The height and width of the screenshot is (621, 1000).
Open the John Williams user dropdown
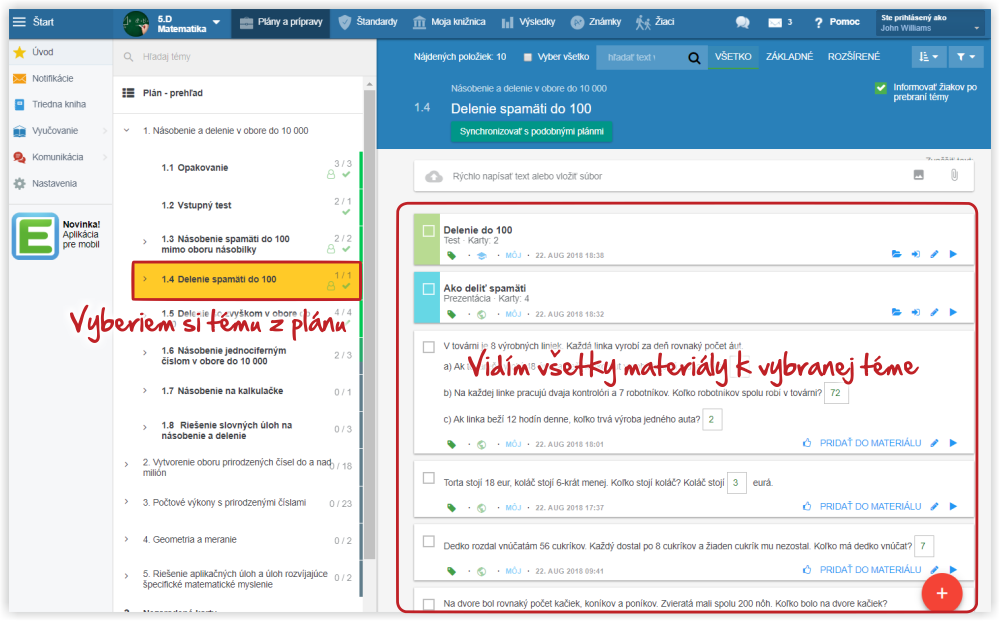(x=930, y=23)
